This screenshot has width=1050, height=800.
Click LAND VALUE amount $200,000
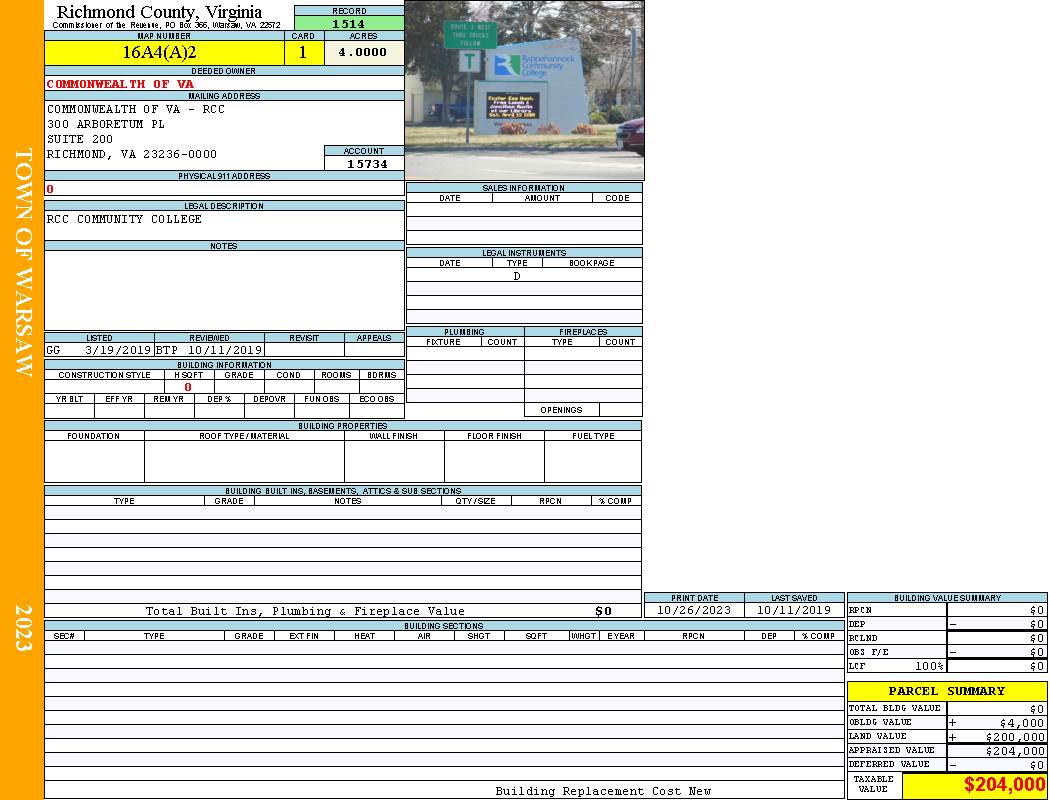tap(1015, 737)
